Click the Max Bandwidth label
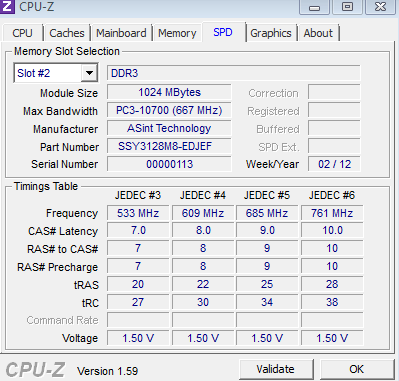Image resolution: width=399 pixels, height=381 pixels. coord(60,111)
